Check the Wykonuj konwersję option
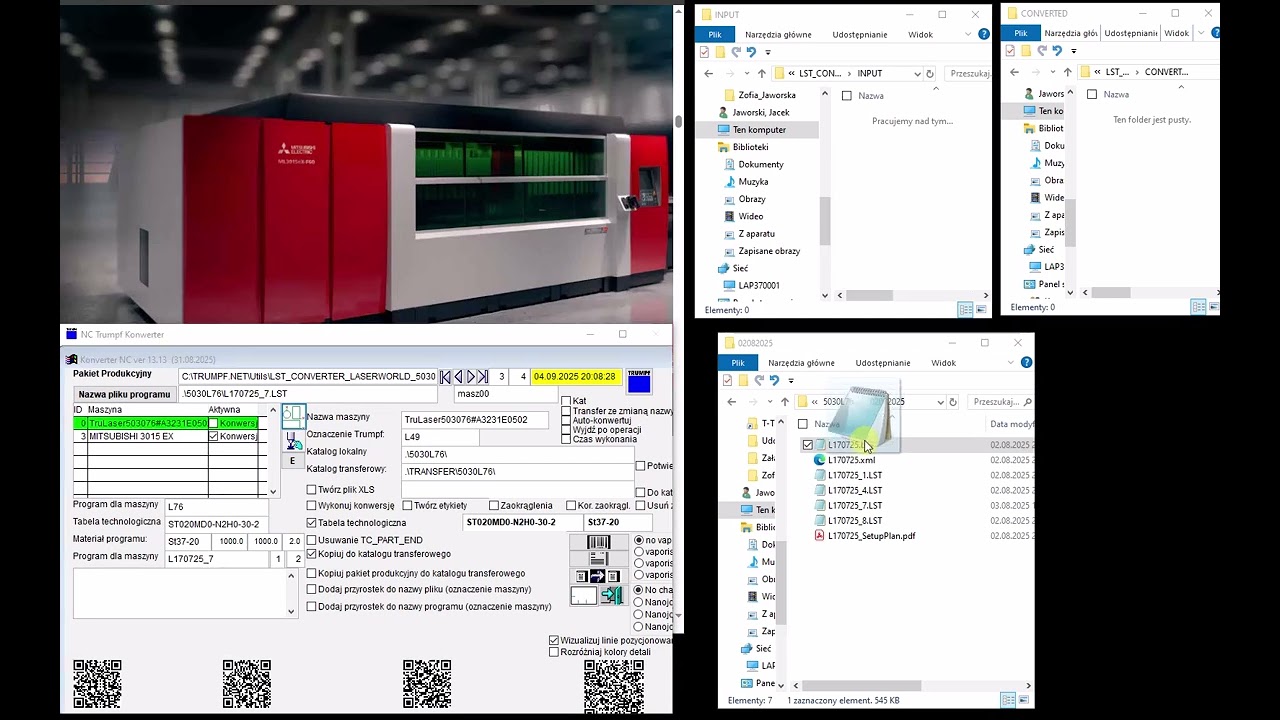The image size is (1280, 720). pyautogui.click(x=312, y=506)
